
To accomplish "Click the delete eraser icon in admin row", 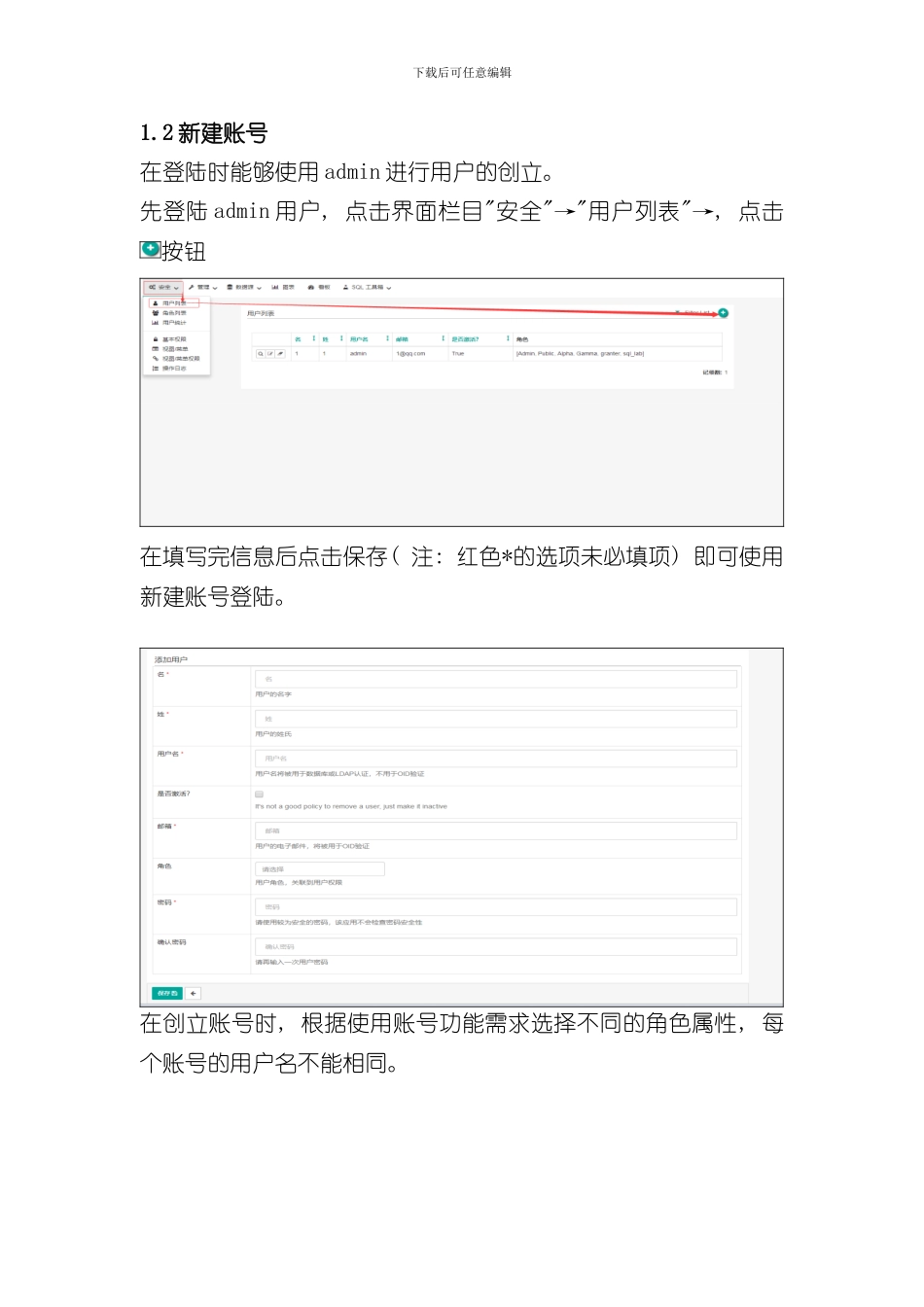I will pyautogui.click(x=280, y=354).
